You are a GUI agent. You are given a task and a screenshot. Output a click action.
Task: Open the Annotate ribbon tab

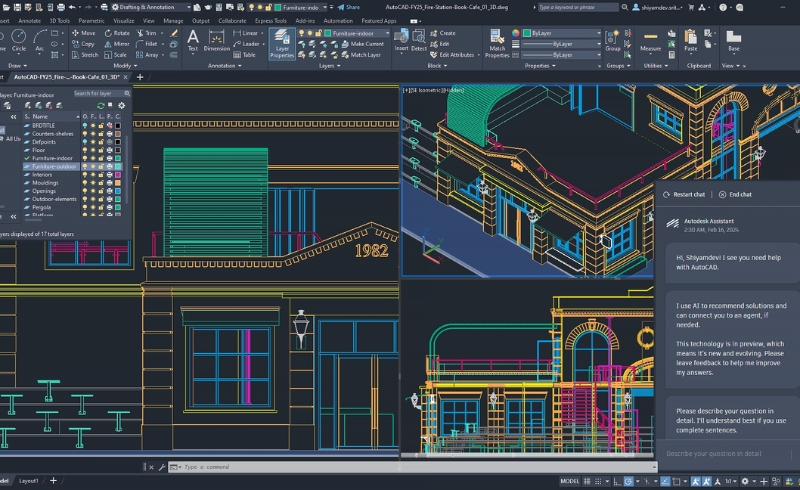click(29, 21)
